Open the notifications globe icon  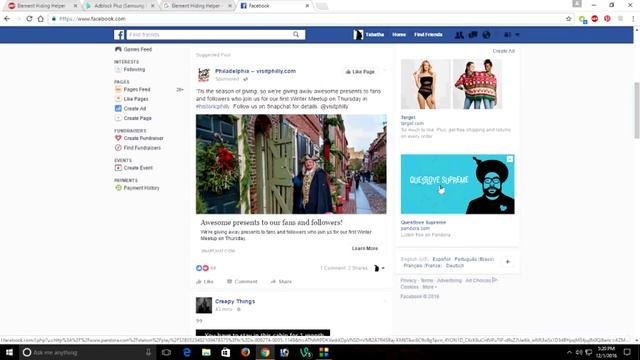[486, 35]
